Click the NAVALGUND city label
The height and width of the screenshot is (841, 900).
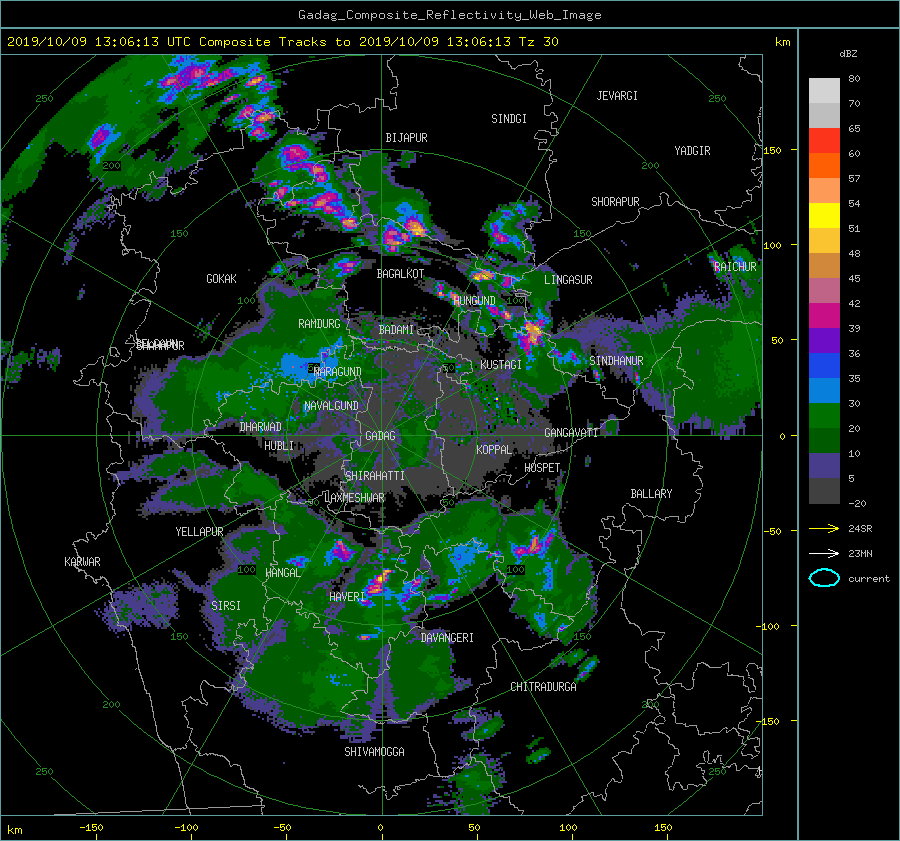click(x=331, y=406)
